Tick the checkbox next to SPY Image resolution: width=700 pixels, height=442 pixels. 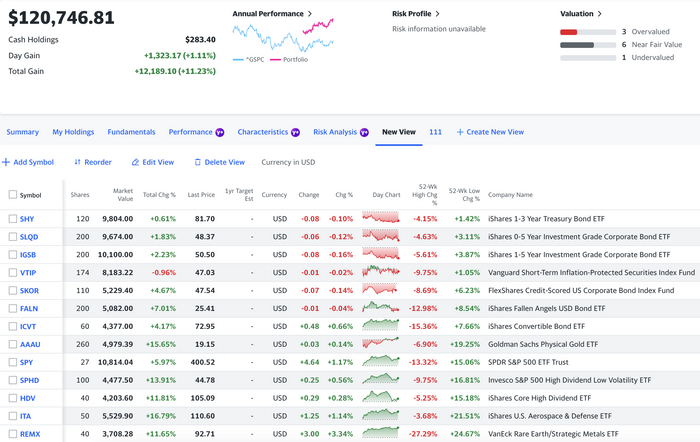click(13, 361)
